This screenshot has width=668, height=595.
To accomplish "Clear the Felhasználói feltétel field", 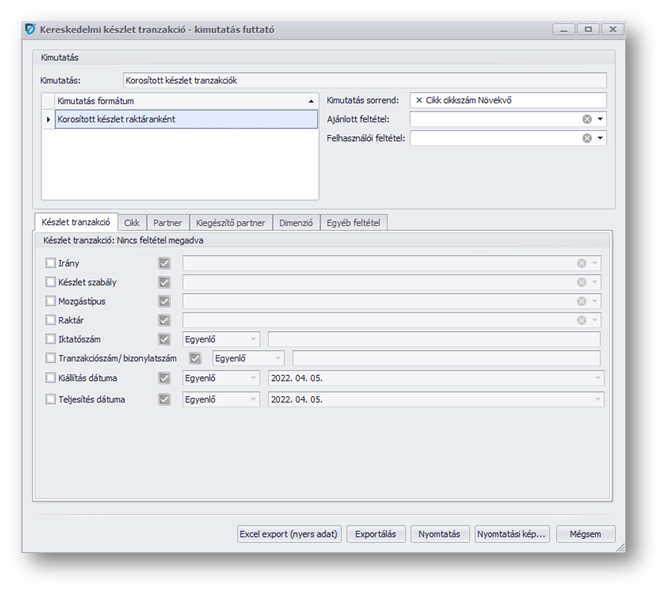I will tap(587, 139).
